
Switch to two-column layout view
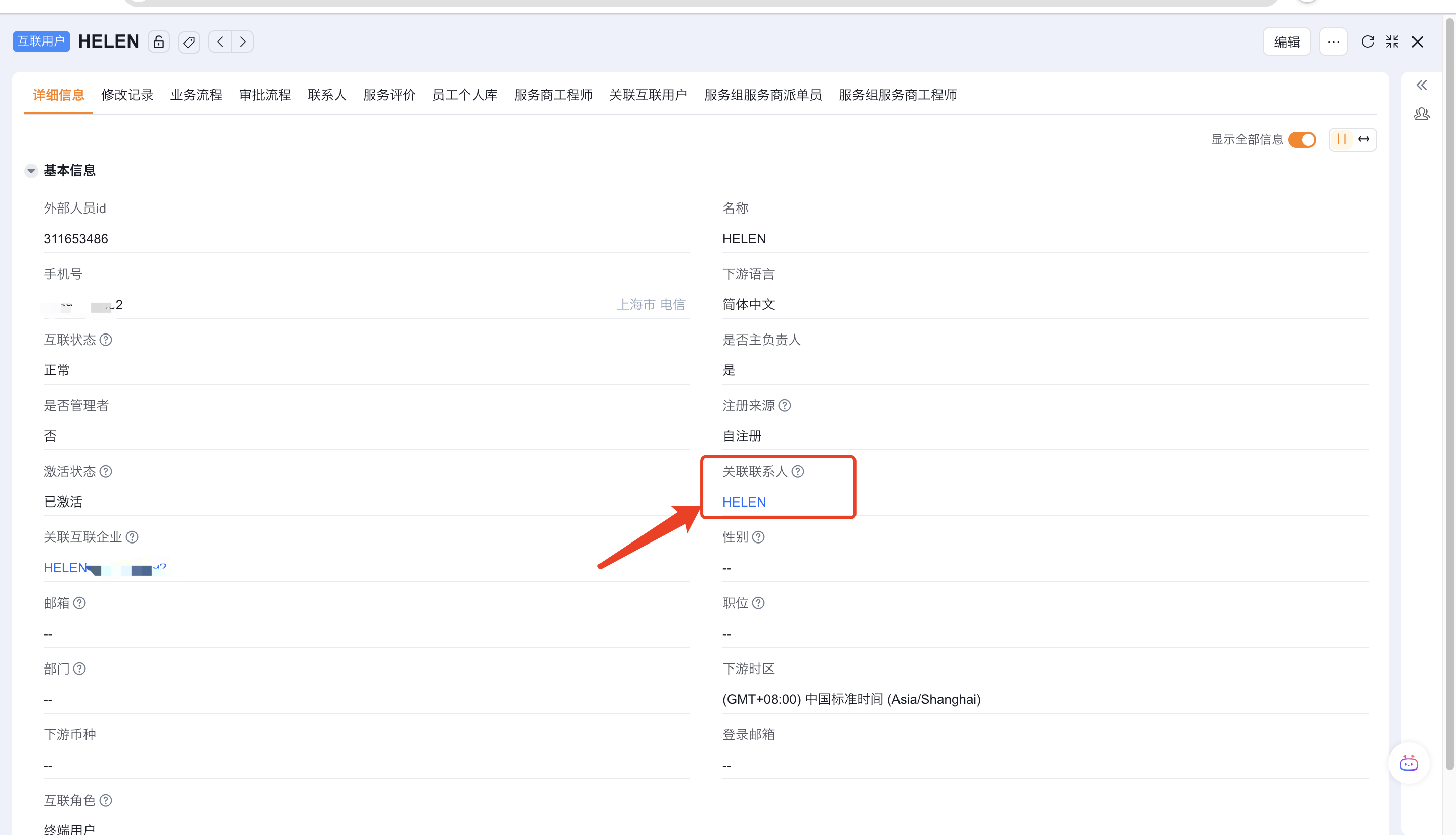click(1341, 139)
